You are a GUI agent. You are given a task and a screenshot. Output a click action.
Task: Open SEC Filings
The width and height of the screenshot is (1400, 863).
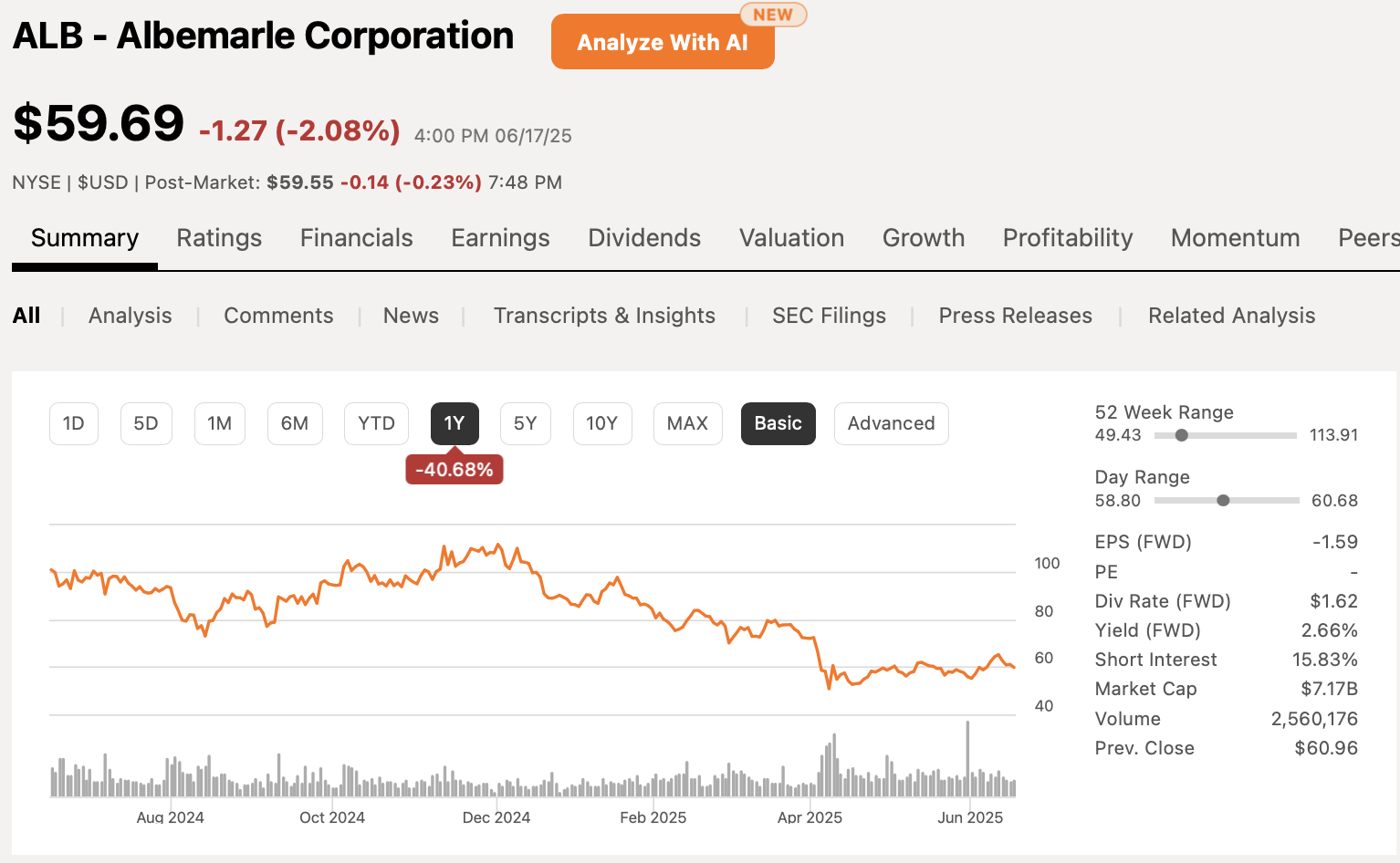tap(829, 316)
